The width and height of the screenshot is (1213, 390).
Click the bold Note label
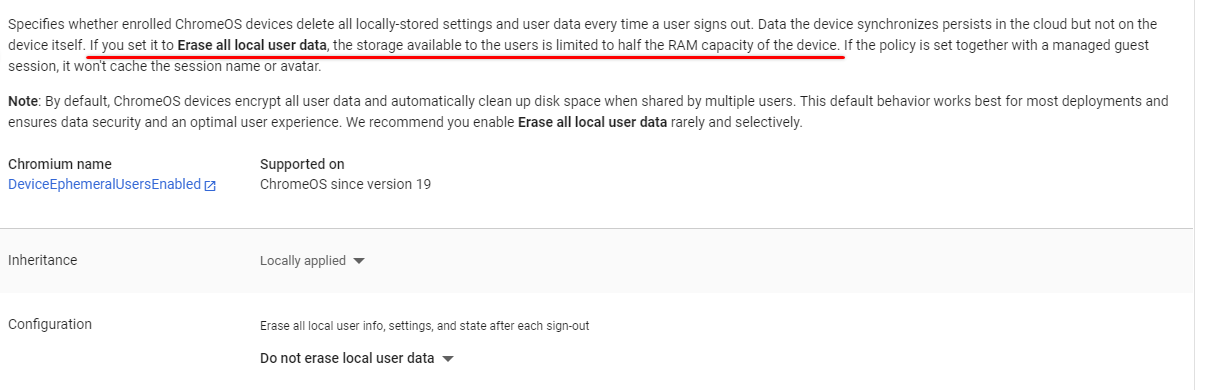[22, 102]
